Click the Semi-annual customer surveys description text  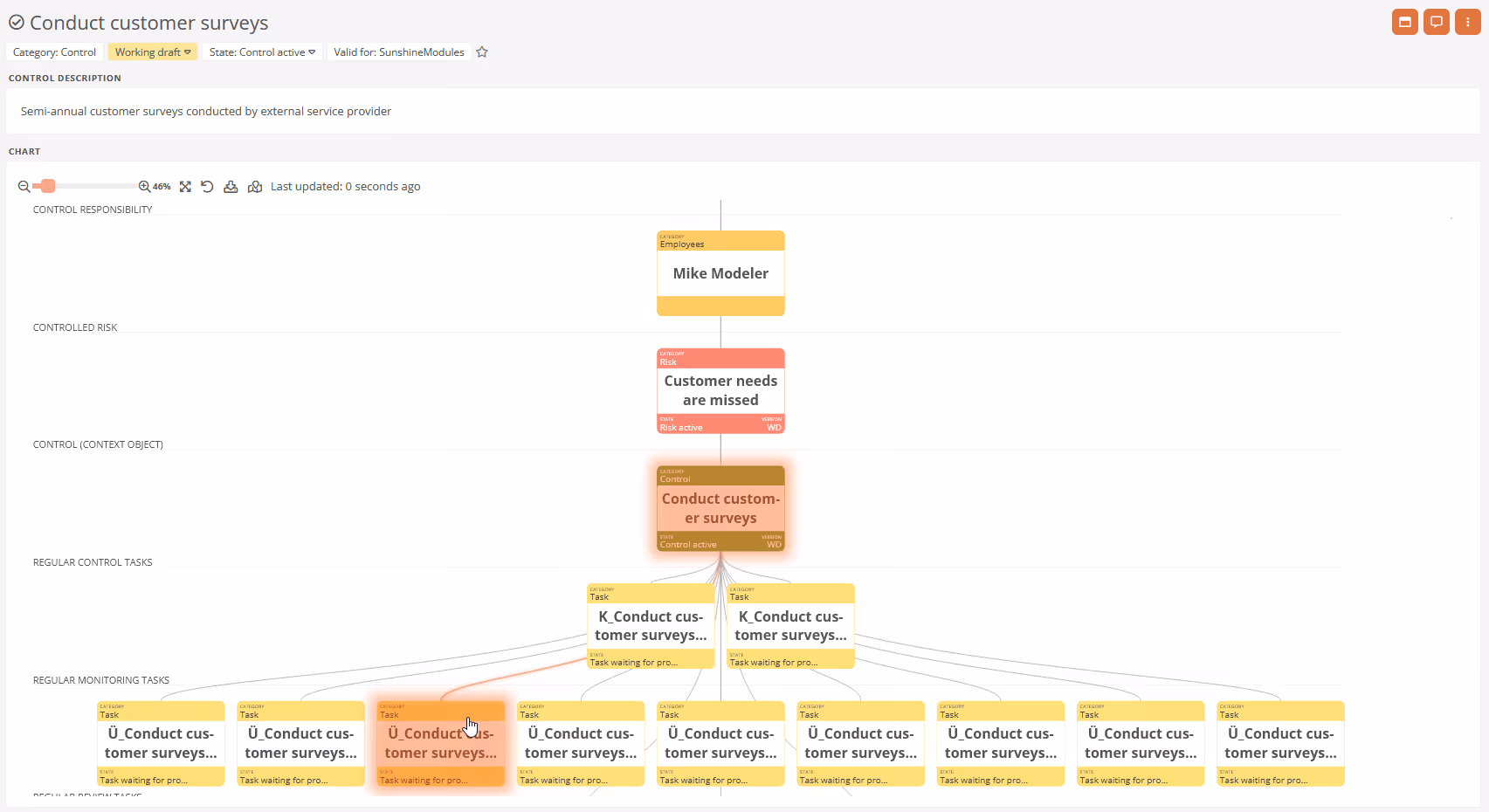[x=206, y=112]
